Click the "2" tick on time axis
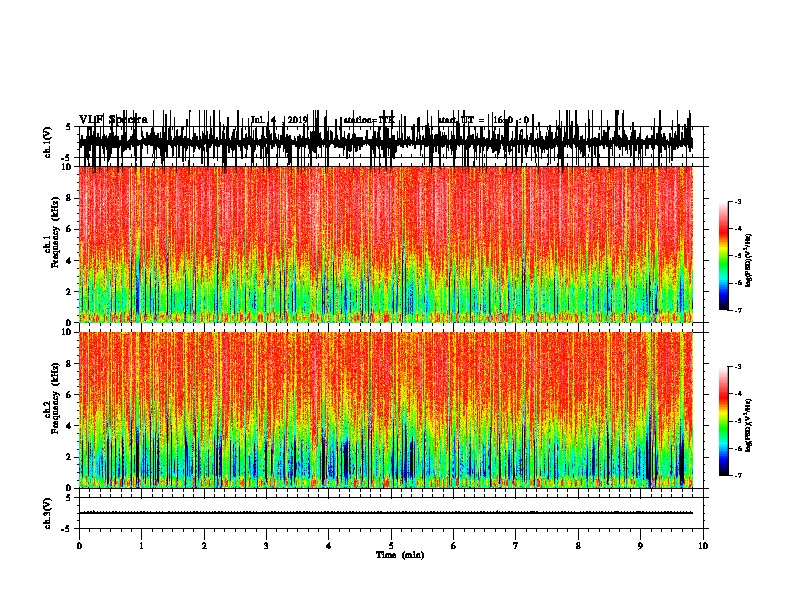 (204, 546)
